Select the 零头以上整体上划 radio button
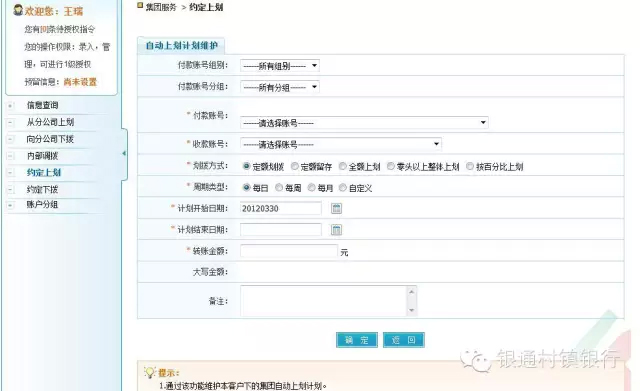 391,166
